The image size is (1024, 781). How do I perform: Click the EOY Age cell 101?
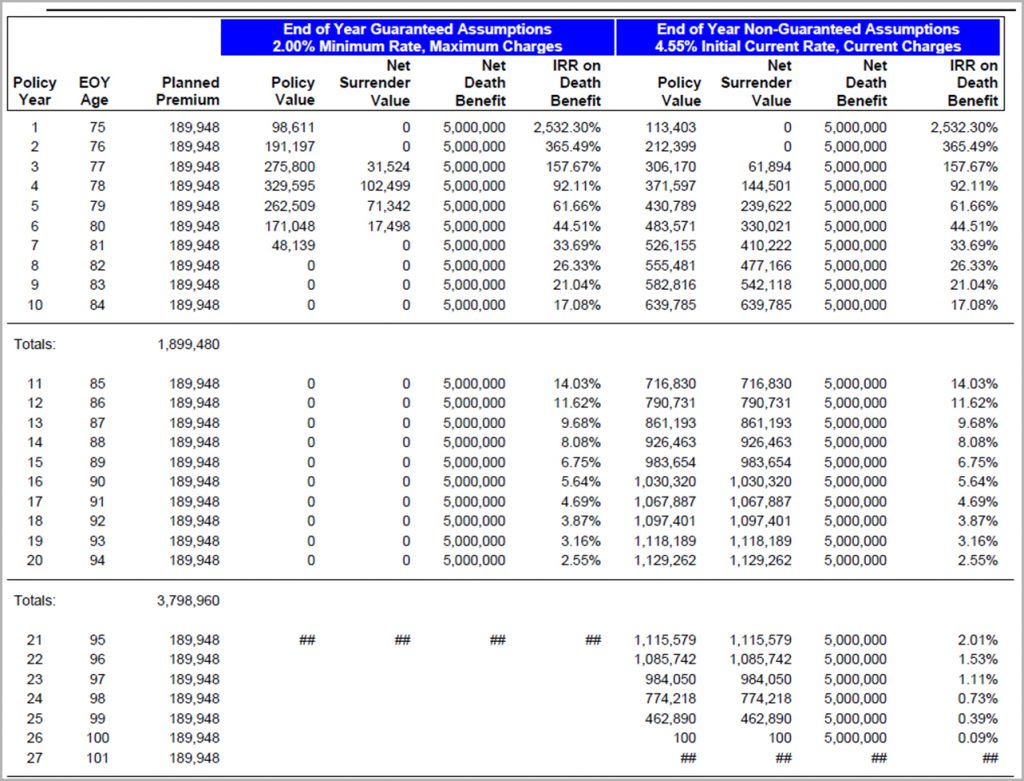[97, 758]
